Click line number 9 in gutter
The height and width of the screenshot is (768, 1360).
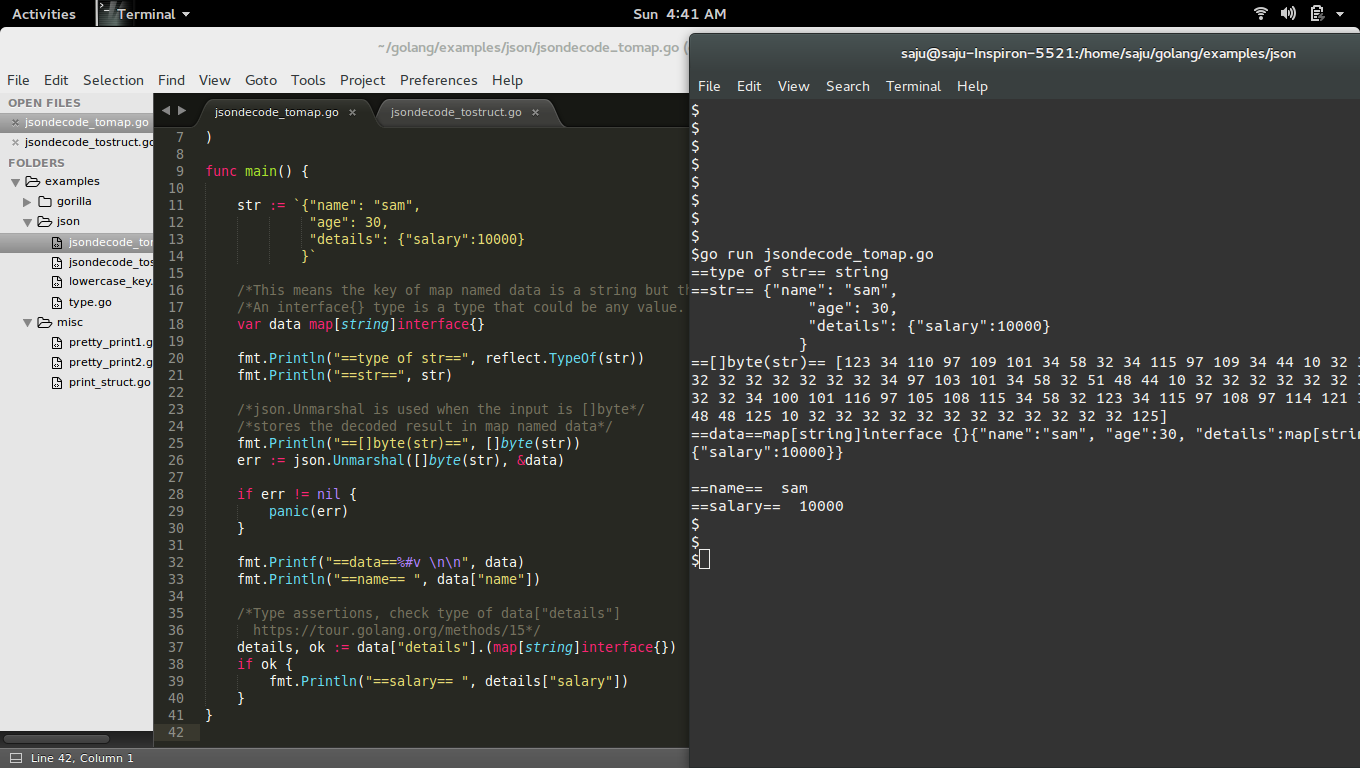179,171
